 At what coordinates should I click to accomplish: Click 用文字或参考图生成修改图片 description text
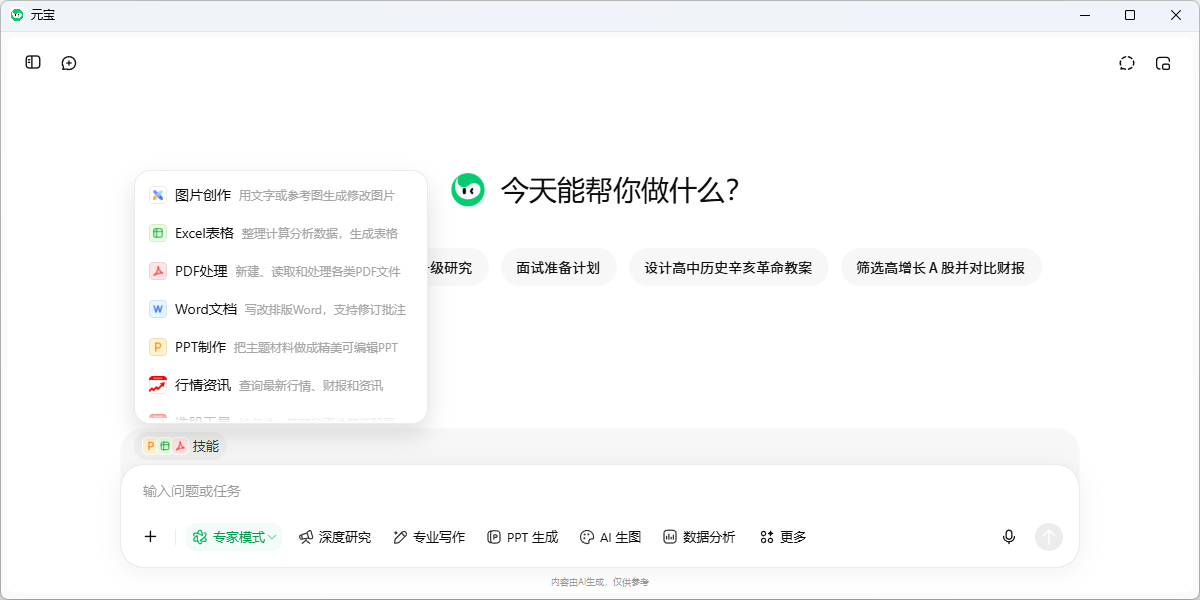point(316,195)
